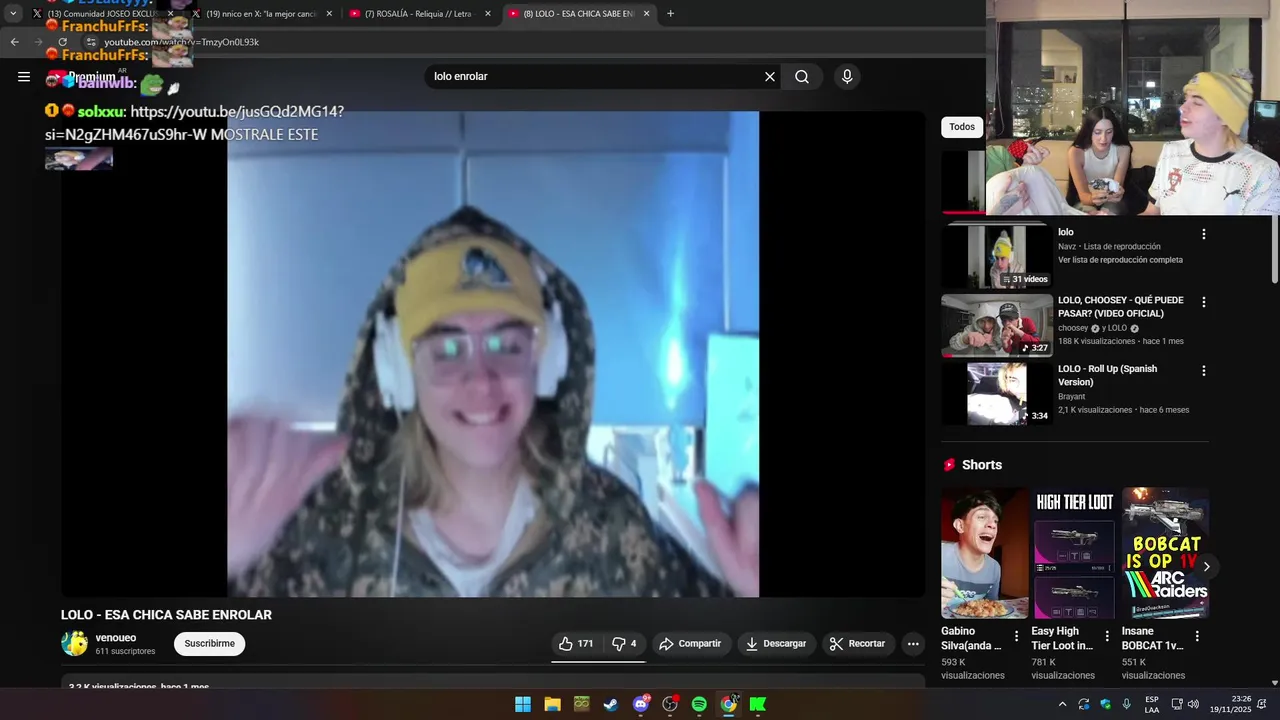Open the notifications bell in taskbar
1280x720 pixels.
tap(1262, 704)
